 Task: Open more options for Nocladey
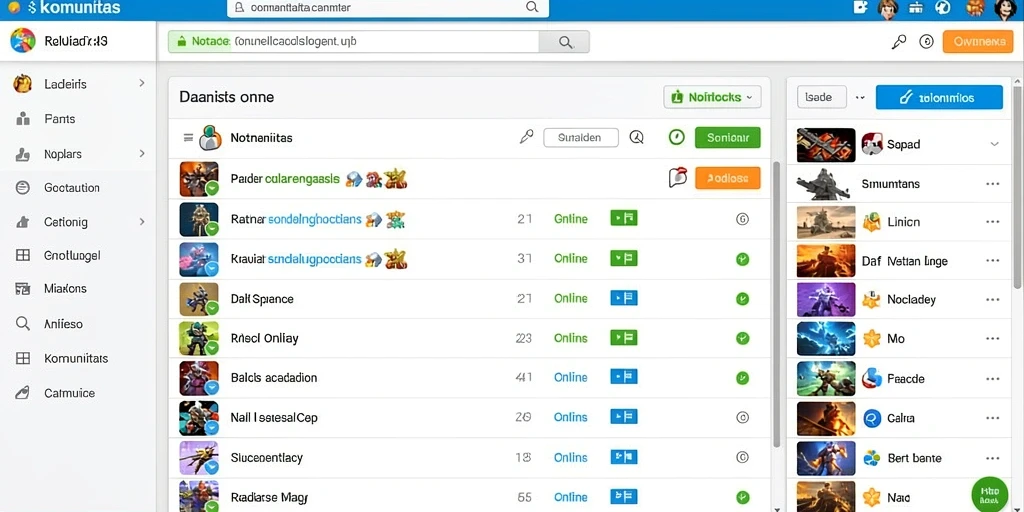click(x=993, y=300)
